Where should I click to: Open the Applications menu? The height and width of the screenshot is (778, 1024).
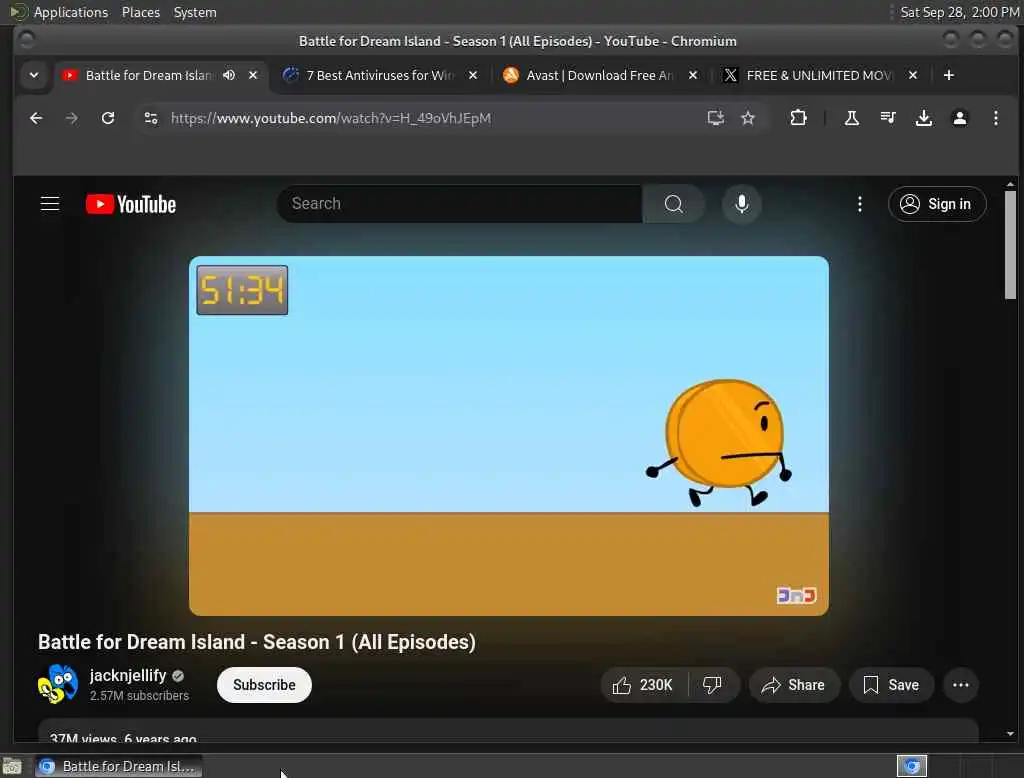coord(71,12)
